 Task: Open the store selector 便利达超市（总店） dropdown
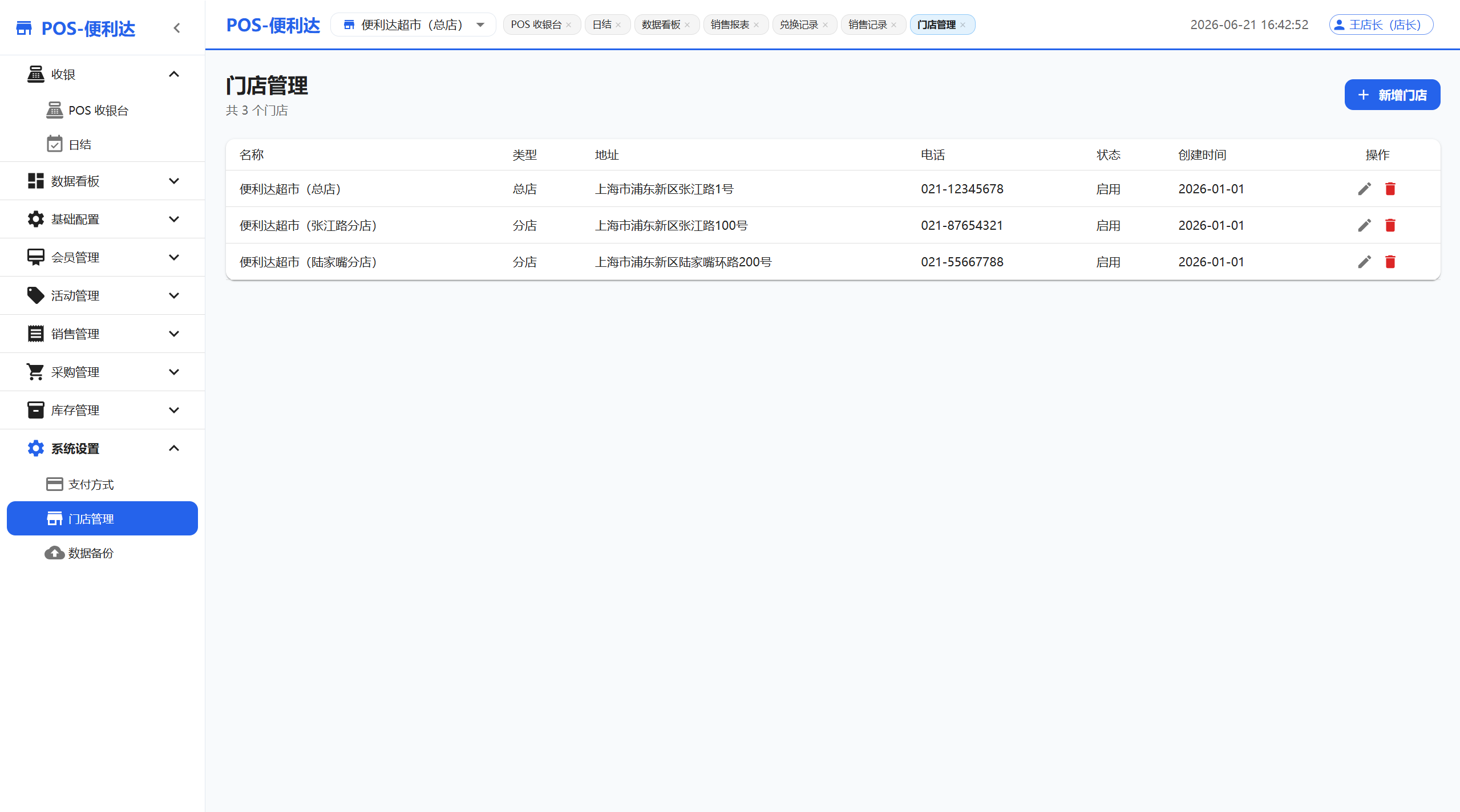(414, 25)
